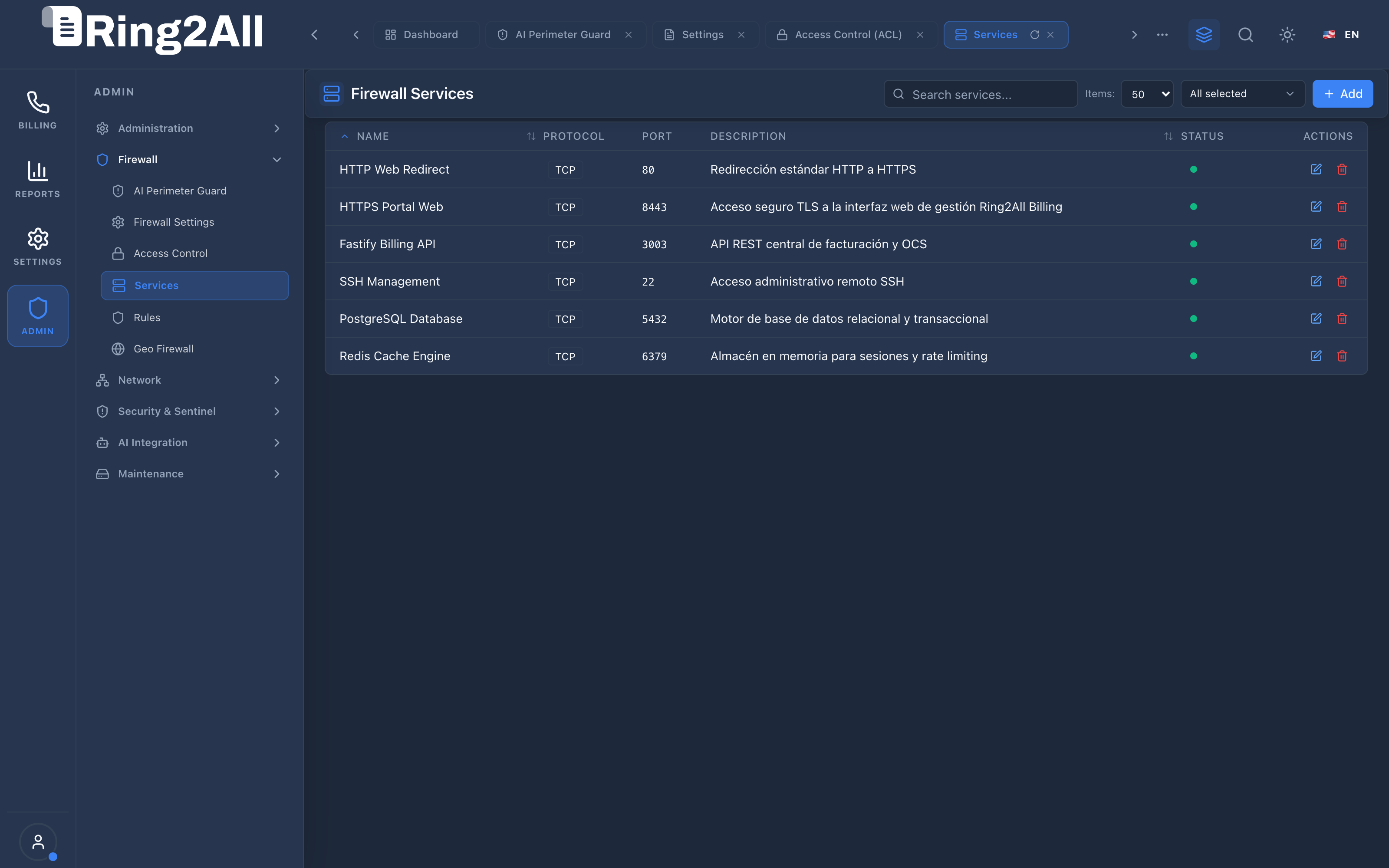1389x868 pixels.
Task: Expand the AI Integration group
Action: click(x=189, y=443)
